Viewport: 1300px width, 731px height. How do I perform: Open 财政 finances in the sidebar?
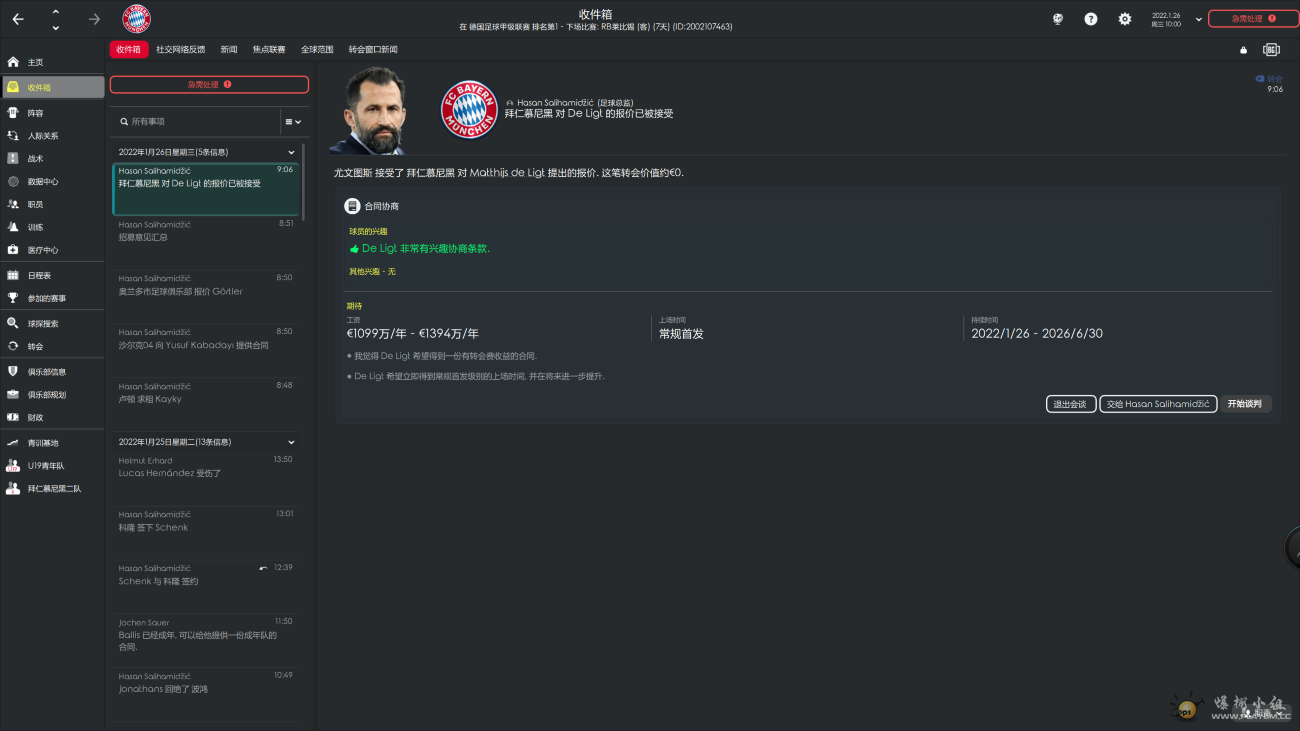pyautogui.click(x=52, y=417)
